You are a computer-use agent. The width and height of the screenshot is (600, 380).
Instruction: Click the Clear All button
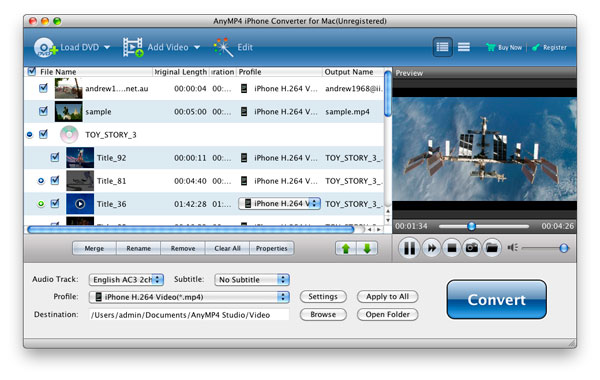pyautogui.click(x=227, y=248)
